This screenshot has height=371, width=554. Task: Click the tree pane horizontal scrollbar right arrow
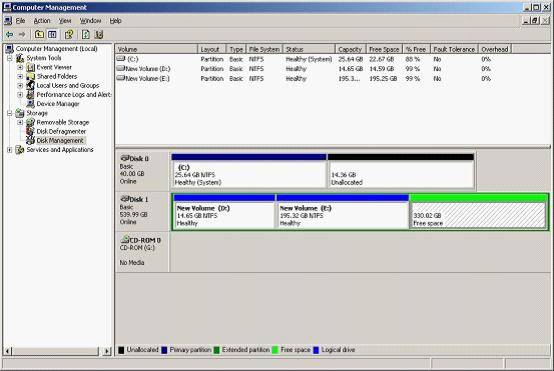point(107,351)
